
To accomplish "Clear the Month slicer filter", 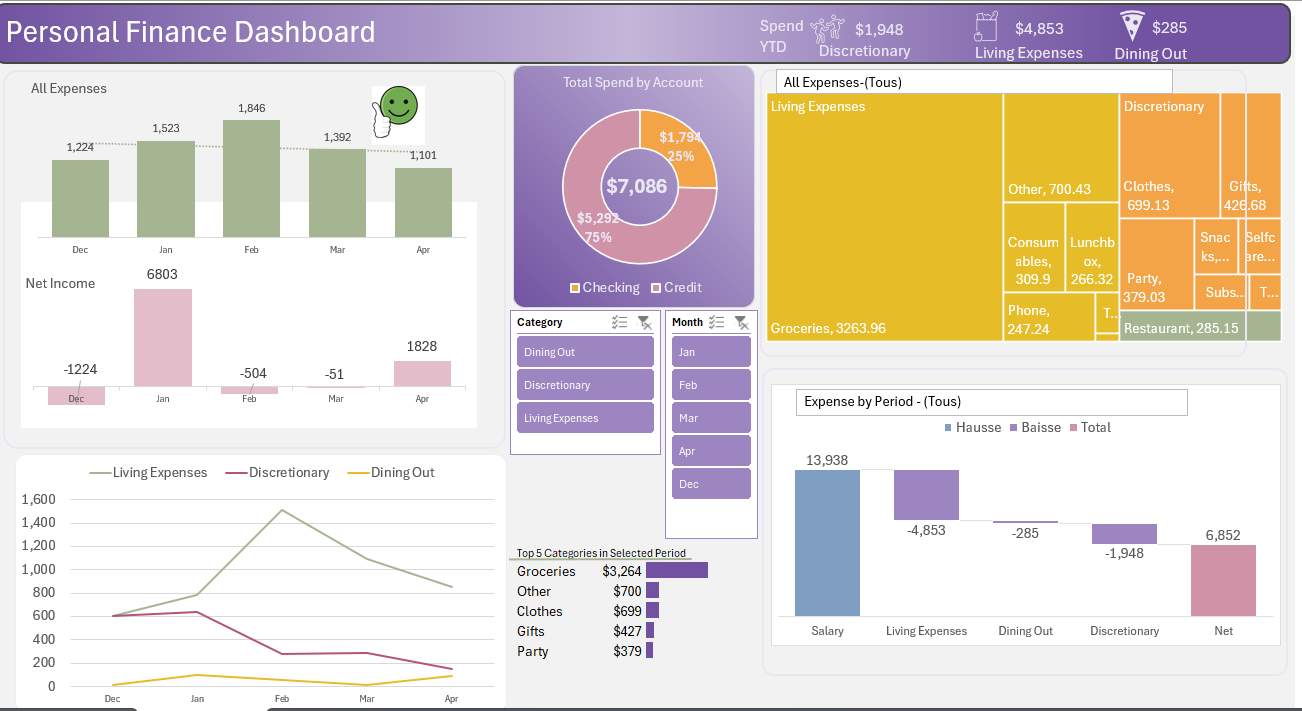I will pos(741,322).
